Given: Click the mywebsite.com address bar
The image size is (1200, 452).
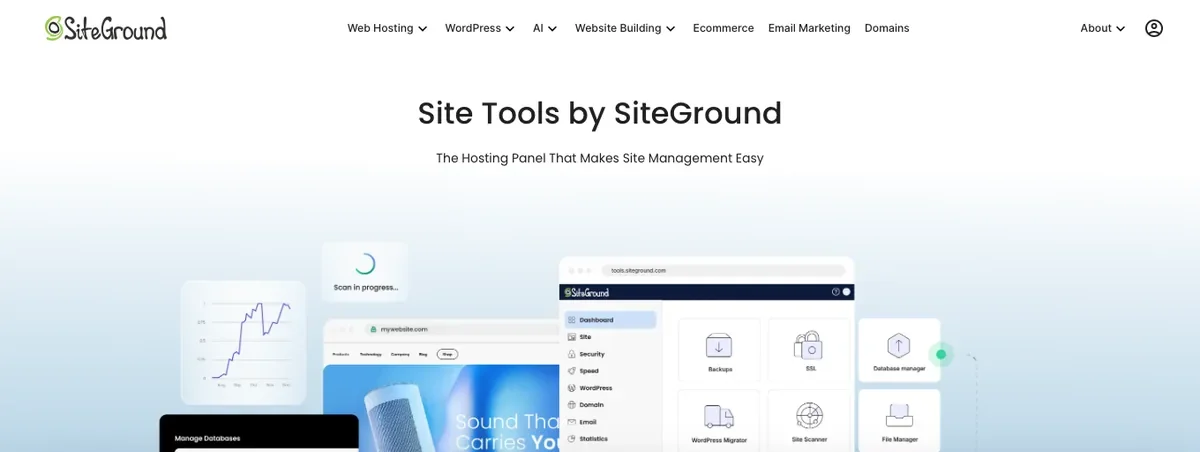Looking at the screenshot, I should pyautogui.click(x=462, y=329).
